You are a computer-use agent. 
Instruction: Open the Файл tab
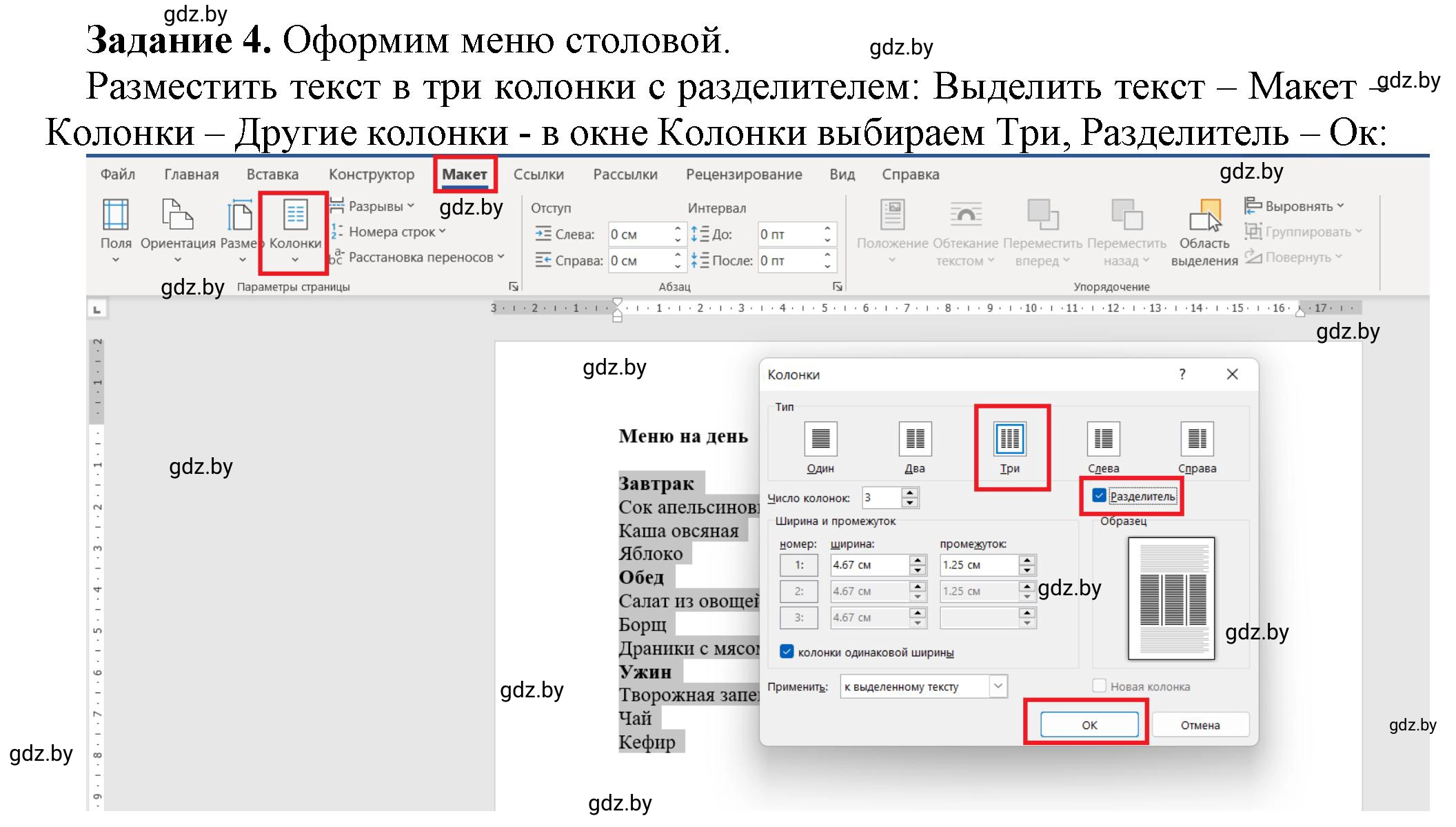[118, 175]
